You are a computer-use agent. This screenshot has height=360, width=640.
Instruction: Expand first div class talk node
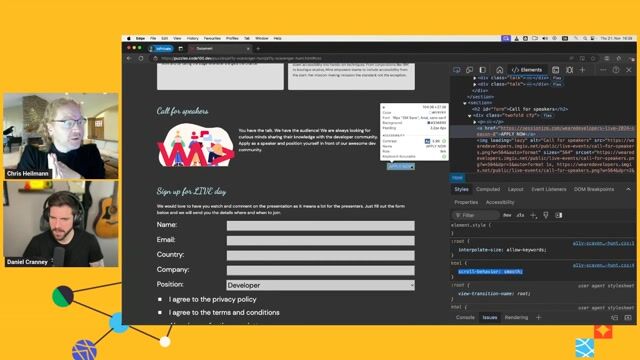(474, 78)
